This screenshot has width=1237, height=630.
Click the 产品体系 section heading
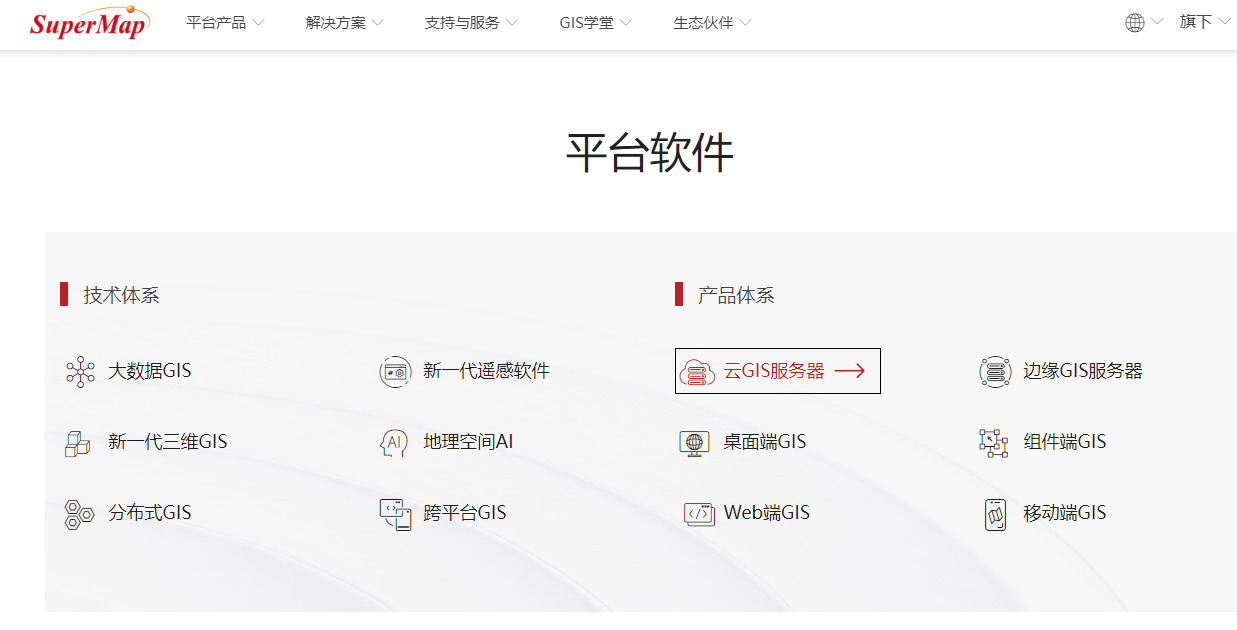pyautogui.click(x=736, y=295)
